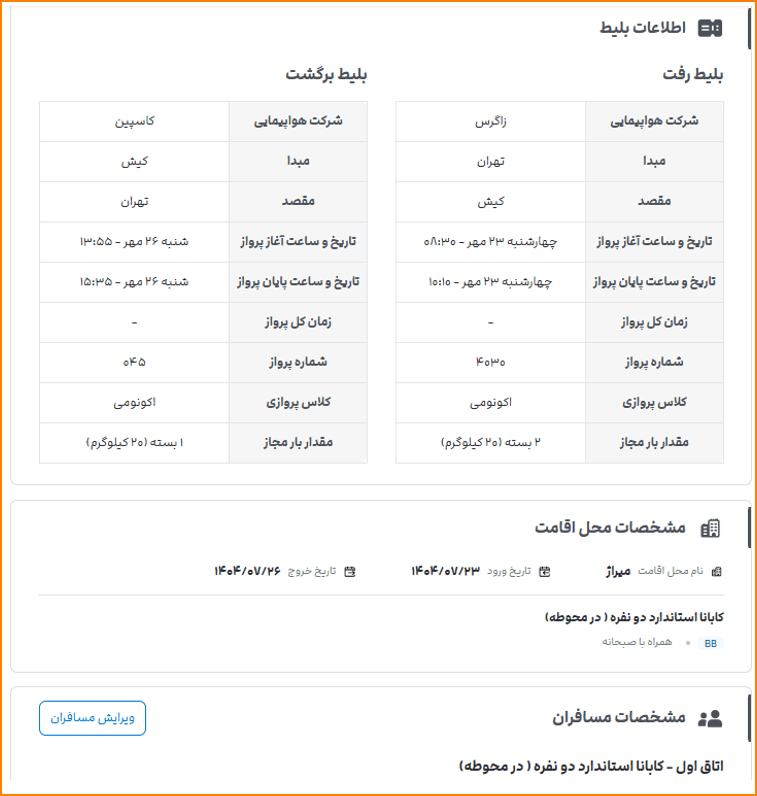Click the departure airline value زاگرس
This screenshot has height=796, width=757.
(x=490, y=121)
